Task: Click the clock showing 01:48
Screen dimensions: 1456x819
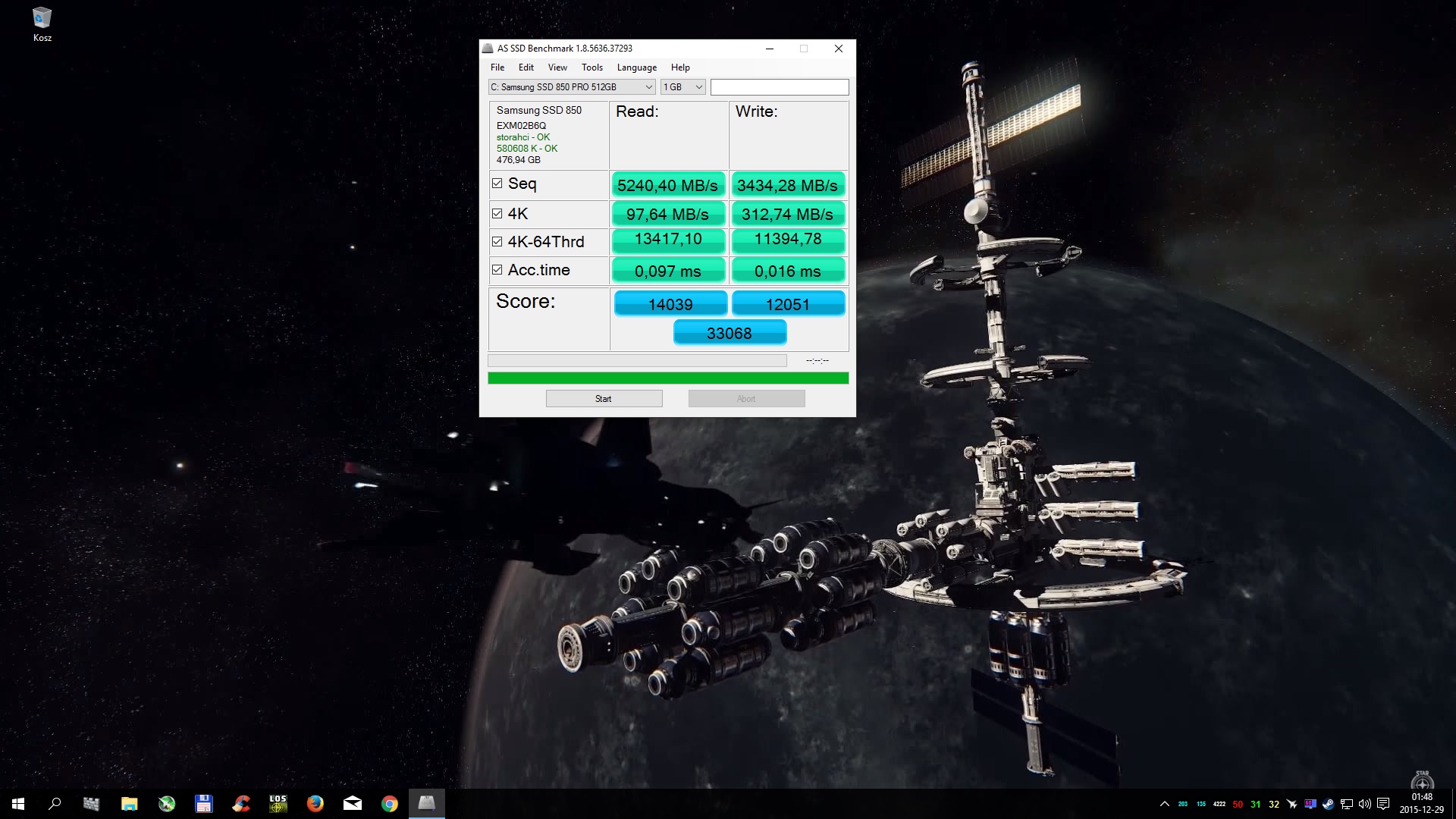Action: tap(1422, 797)
